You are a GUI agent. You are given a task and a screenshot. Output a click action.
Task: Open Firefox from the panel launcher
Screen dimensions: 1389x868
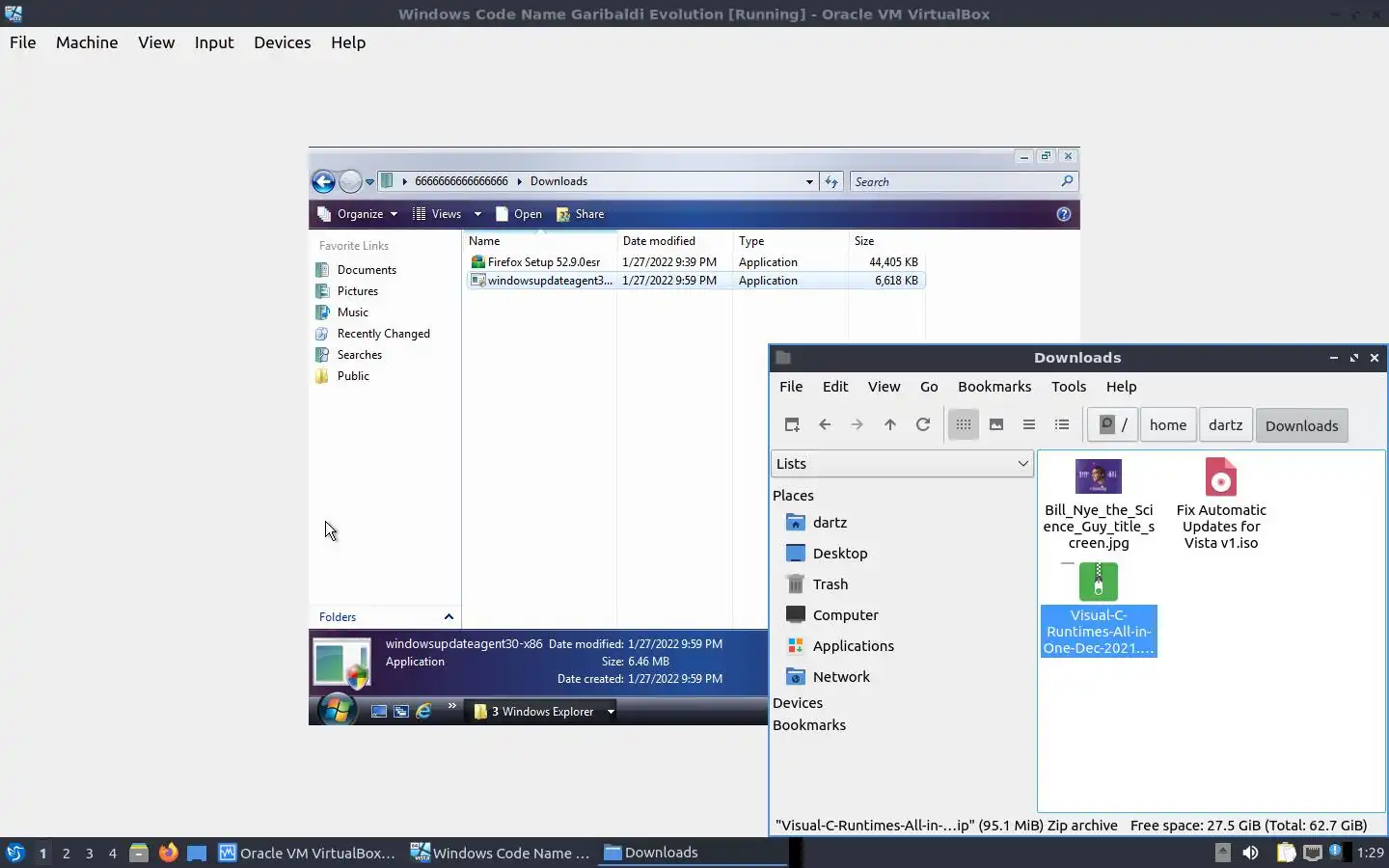pos(168,853)
